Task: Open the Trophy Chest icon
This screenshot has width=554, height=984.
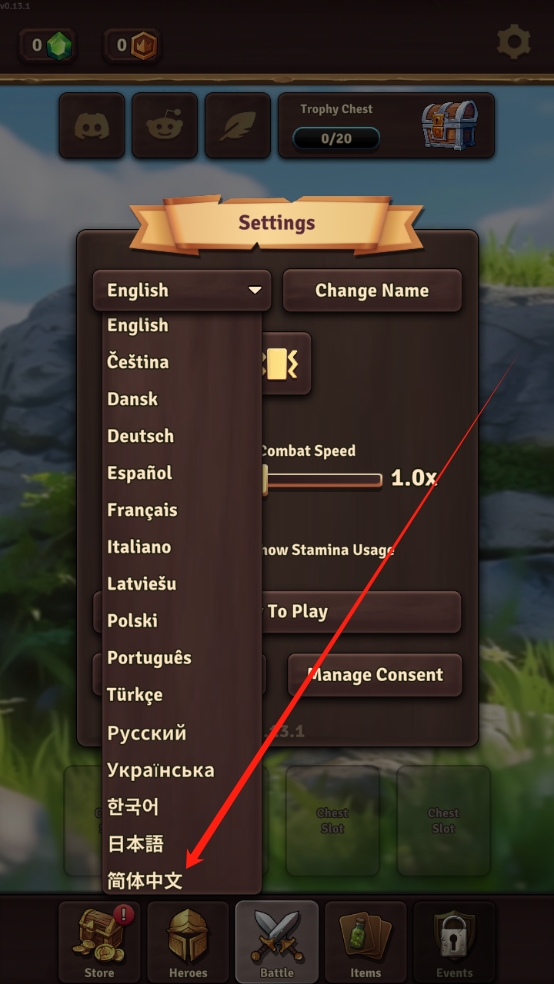Action: [x=449, y=124]
